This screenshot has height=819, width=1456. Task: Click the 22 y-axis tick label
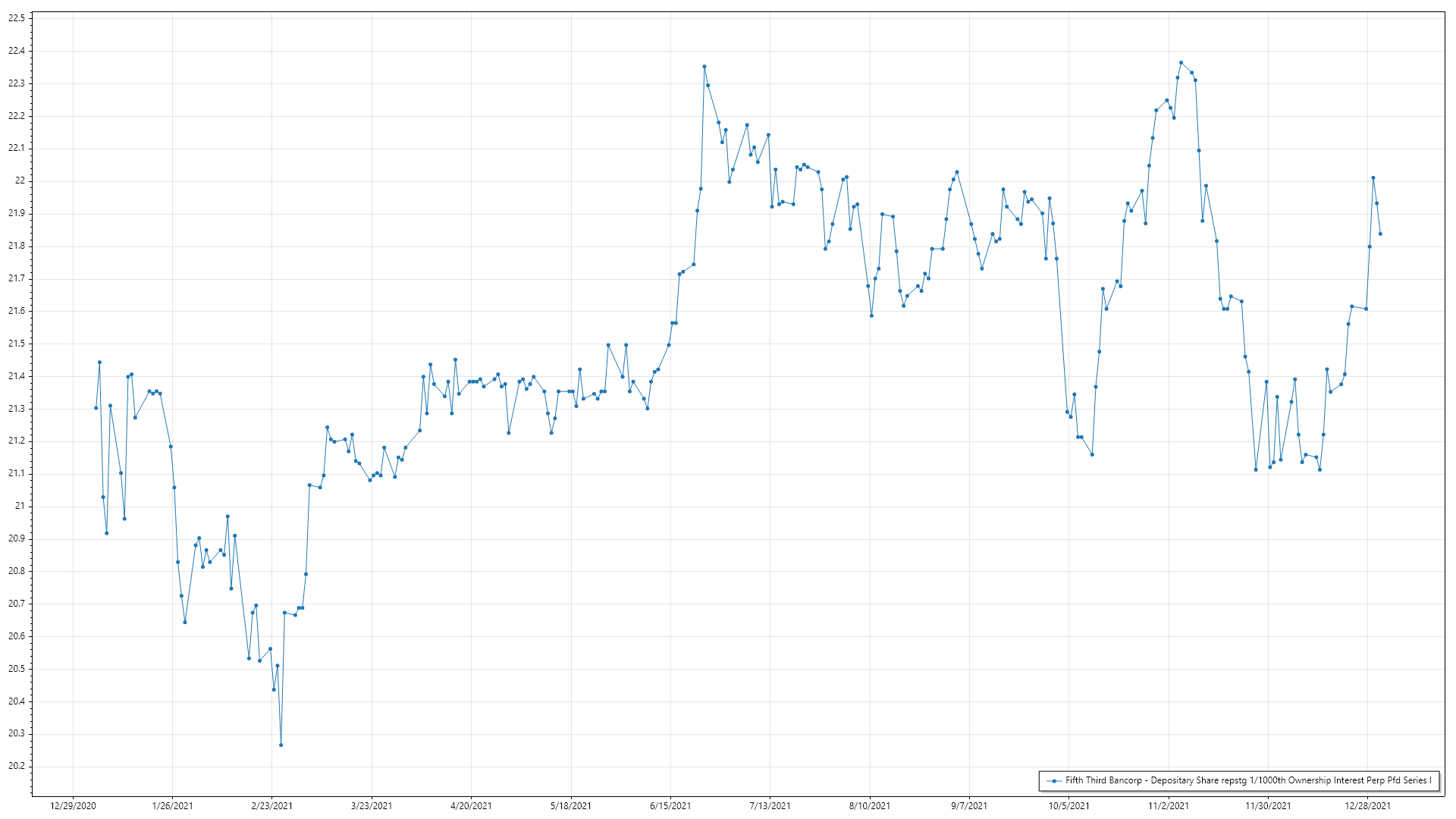coord(20,180)
